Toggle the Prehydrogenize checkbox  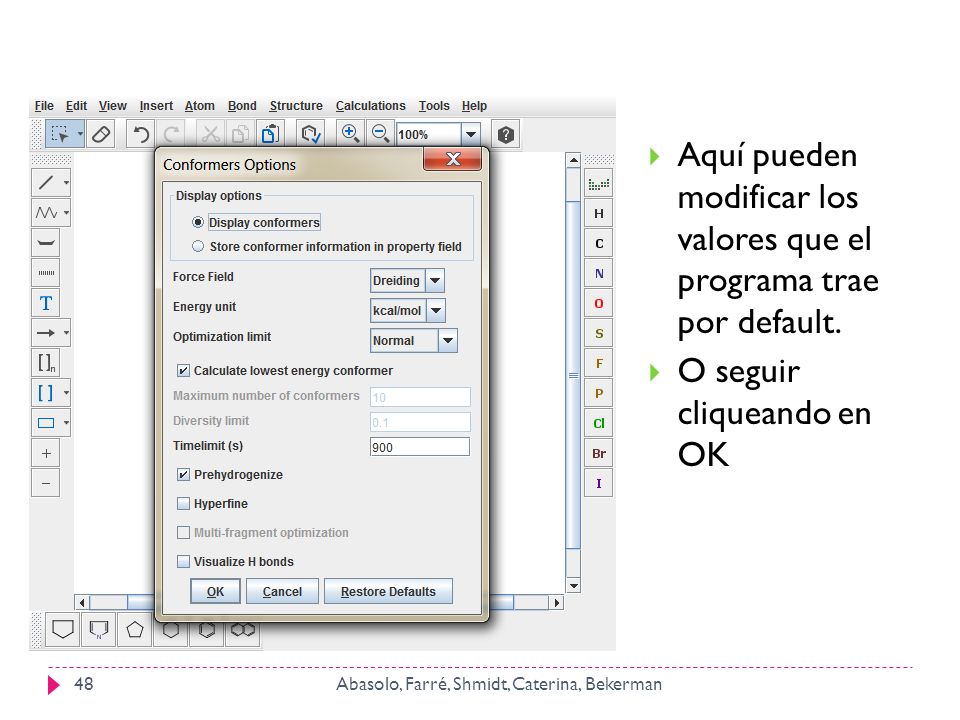[x=183, y=474]
